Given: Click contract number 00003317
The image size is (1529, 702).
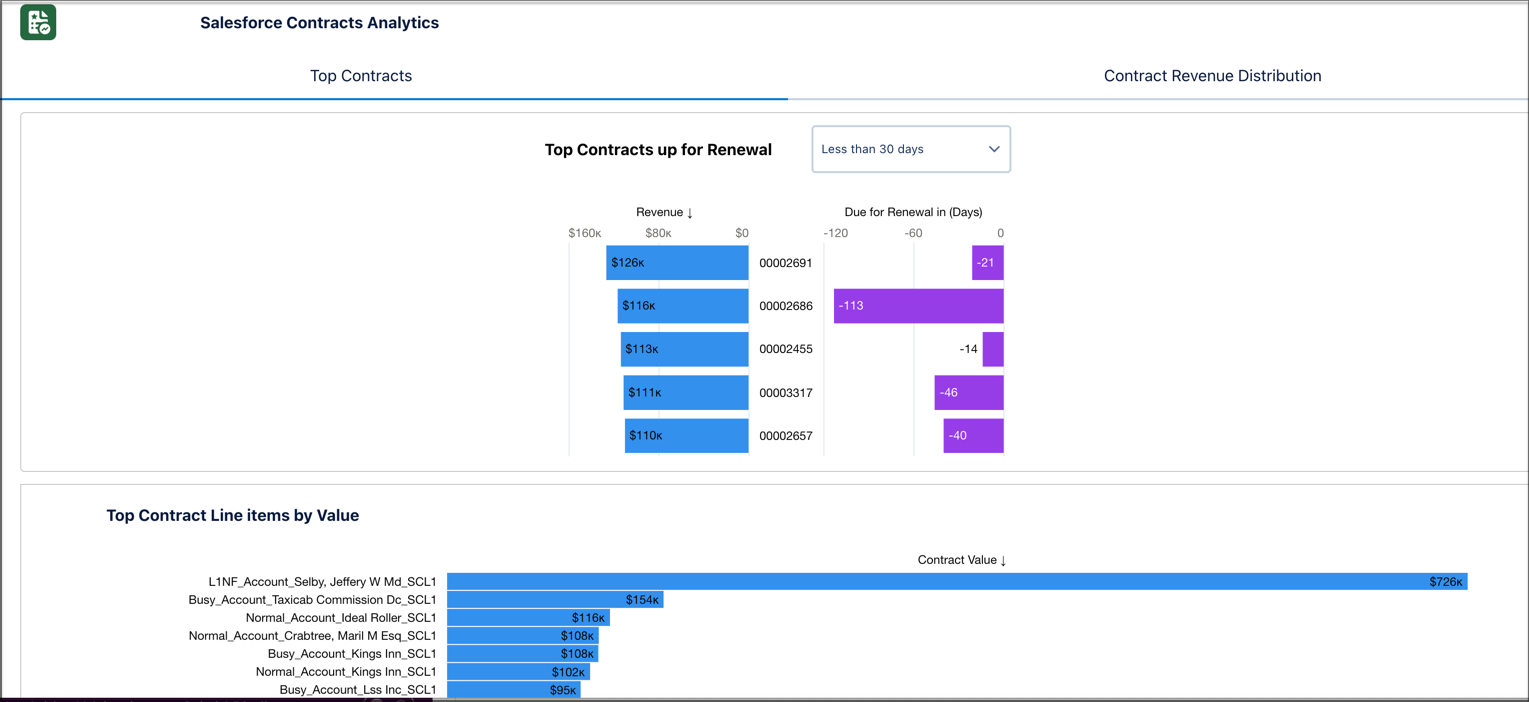Looking at the screenshot, I should click(786, 393).
